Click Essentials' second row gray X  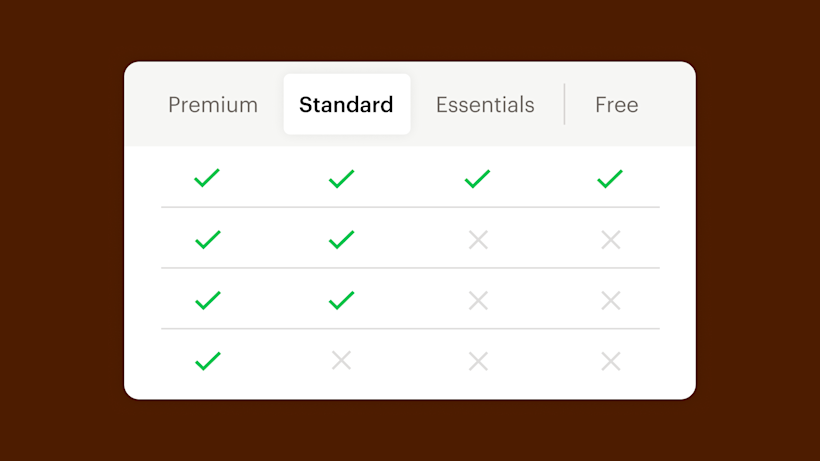(x=478, y=240)
